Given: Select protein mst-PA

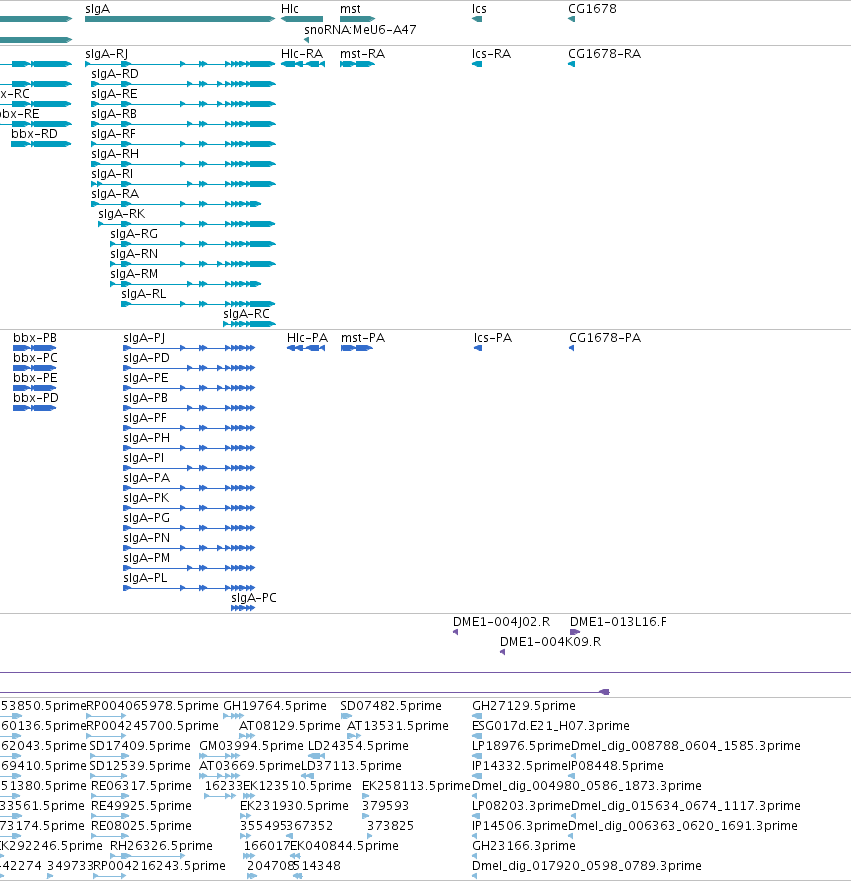Looking at the screenshot, I should tap(357, 348).
